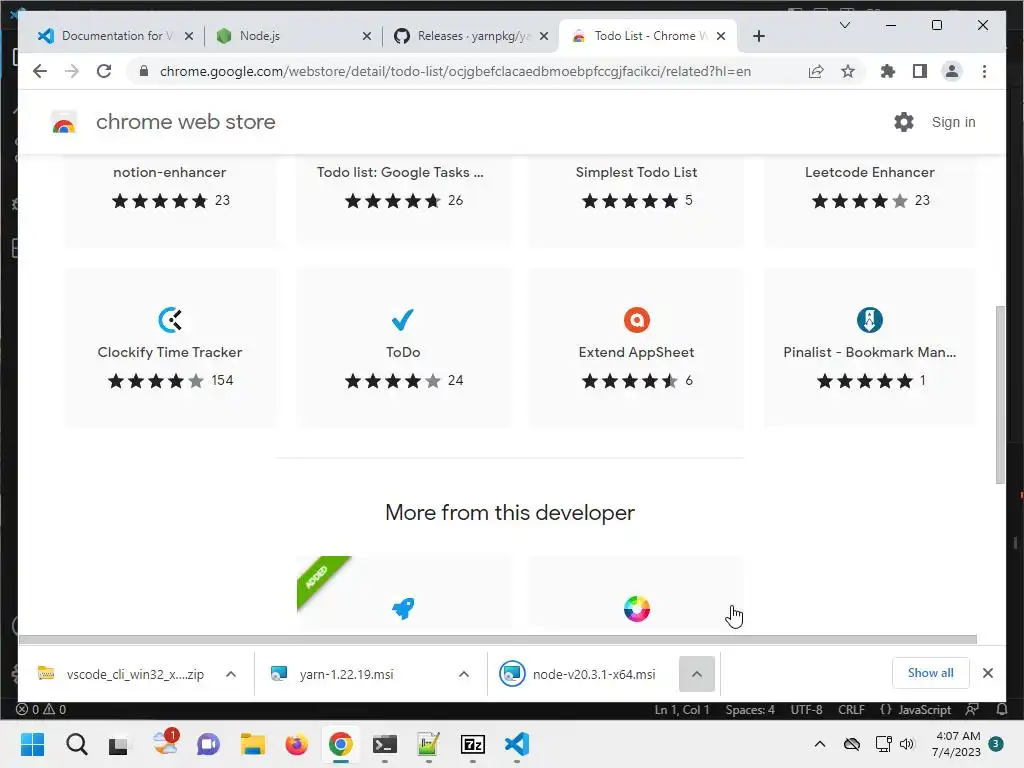The width and height of the screenshot is (1024, 768).
Task: Launch Firefox from the taskbar
Action: click(x=296, y=744)
